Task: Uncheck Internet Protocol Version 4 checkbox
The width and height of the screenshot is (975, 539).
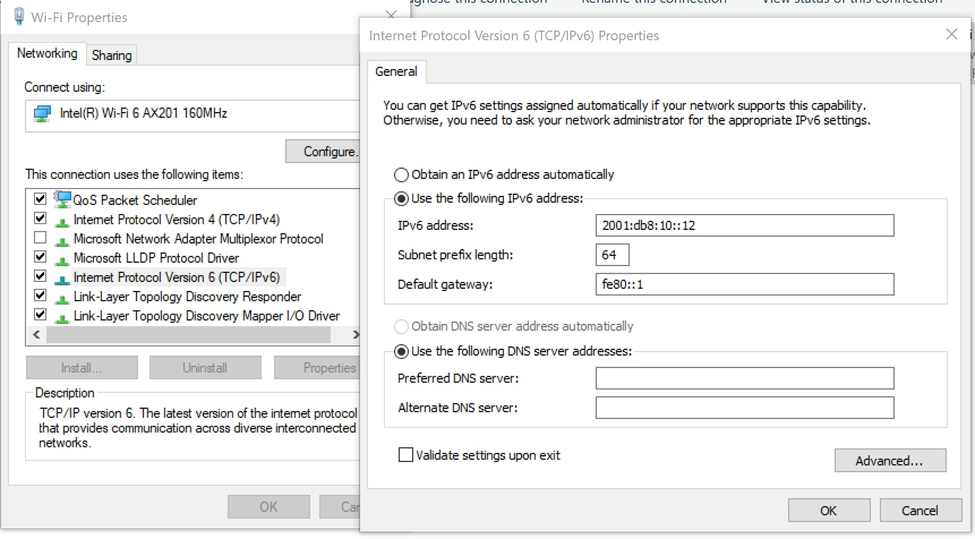Action: (x=40, y=218)
